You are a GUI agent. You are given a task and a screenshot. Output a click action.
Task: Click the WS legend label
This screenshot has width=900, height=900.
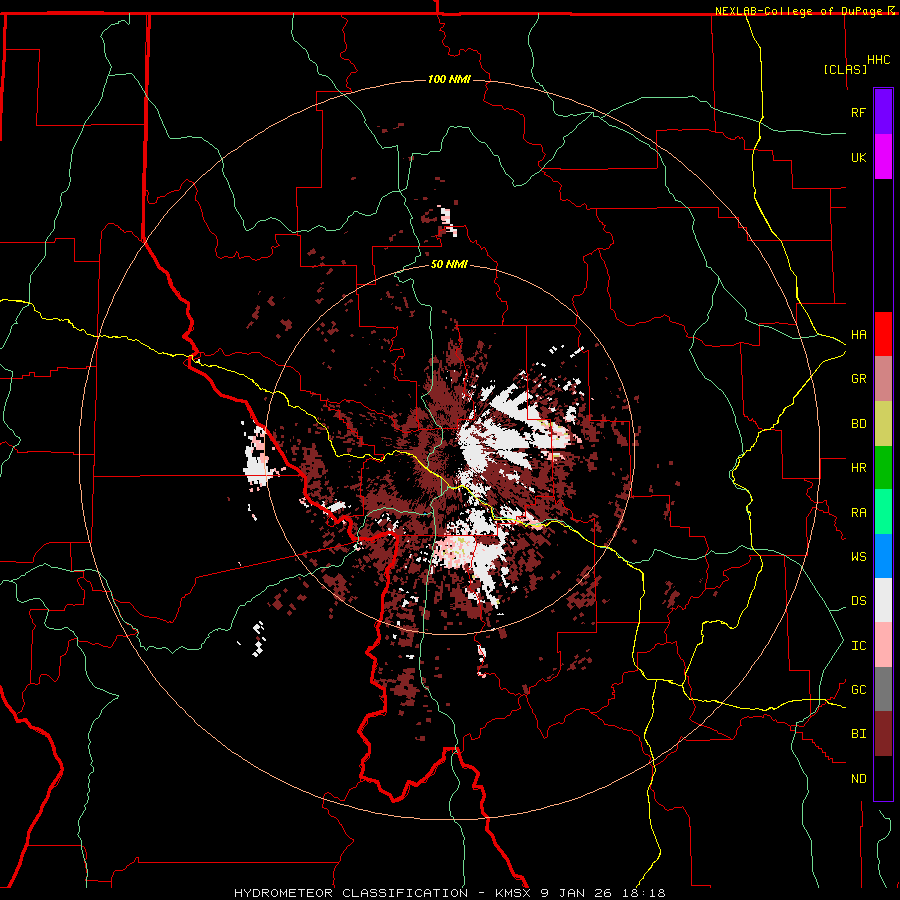[x=858, y=557]
